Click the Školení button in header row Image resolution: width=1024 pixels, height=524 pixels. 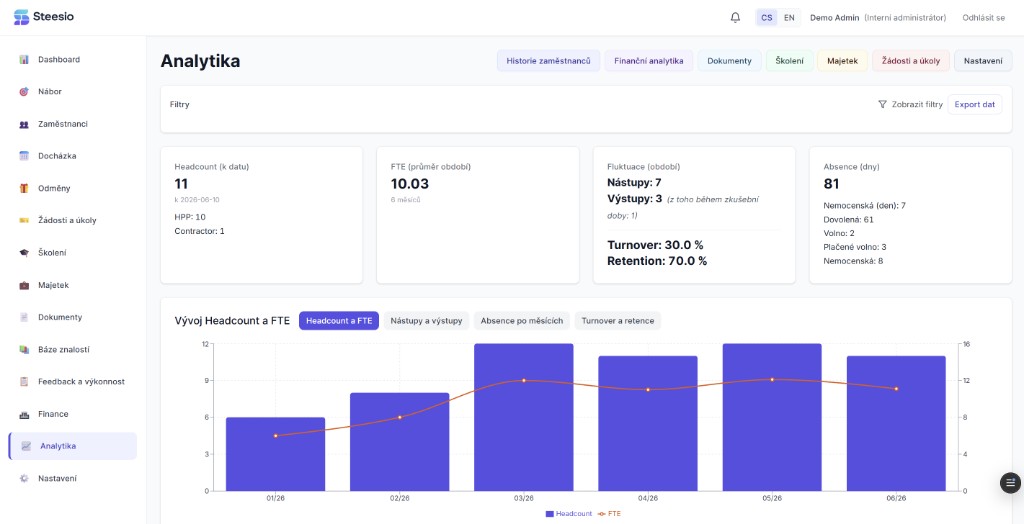point(790,61)
